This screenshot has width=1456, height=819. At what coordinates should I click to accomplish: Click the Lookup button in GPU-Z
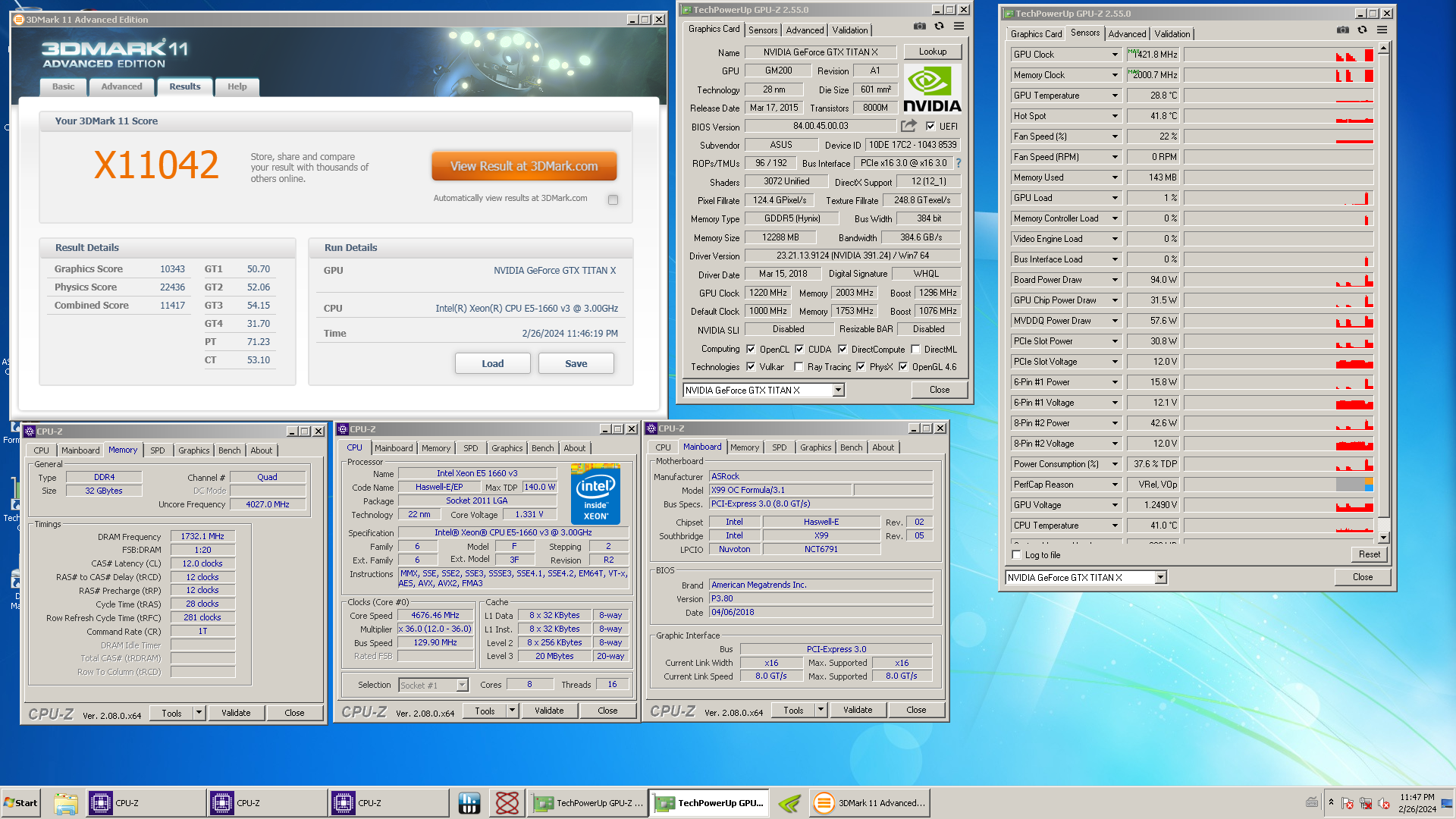pos(933,52)
